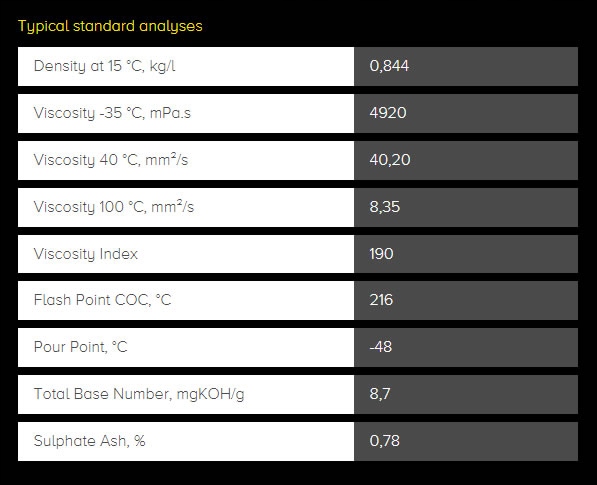
Task: Select the 'Flash Point COC, °C' label
Action: 102,300
